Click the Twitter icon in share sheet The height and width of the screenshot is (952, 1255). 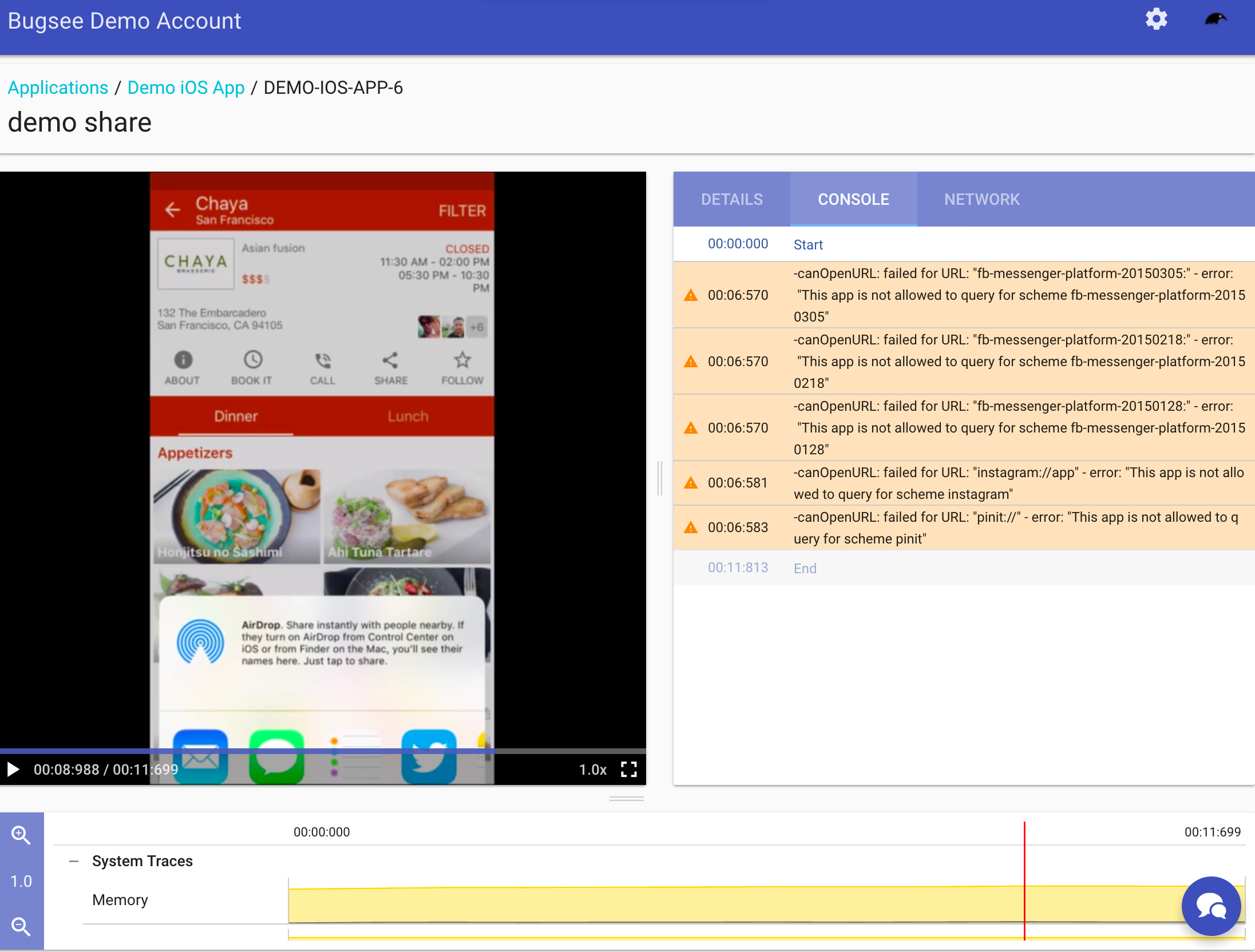click(x=429, y=756)
